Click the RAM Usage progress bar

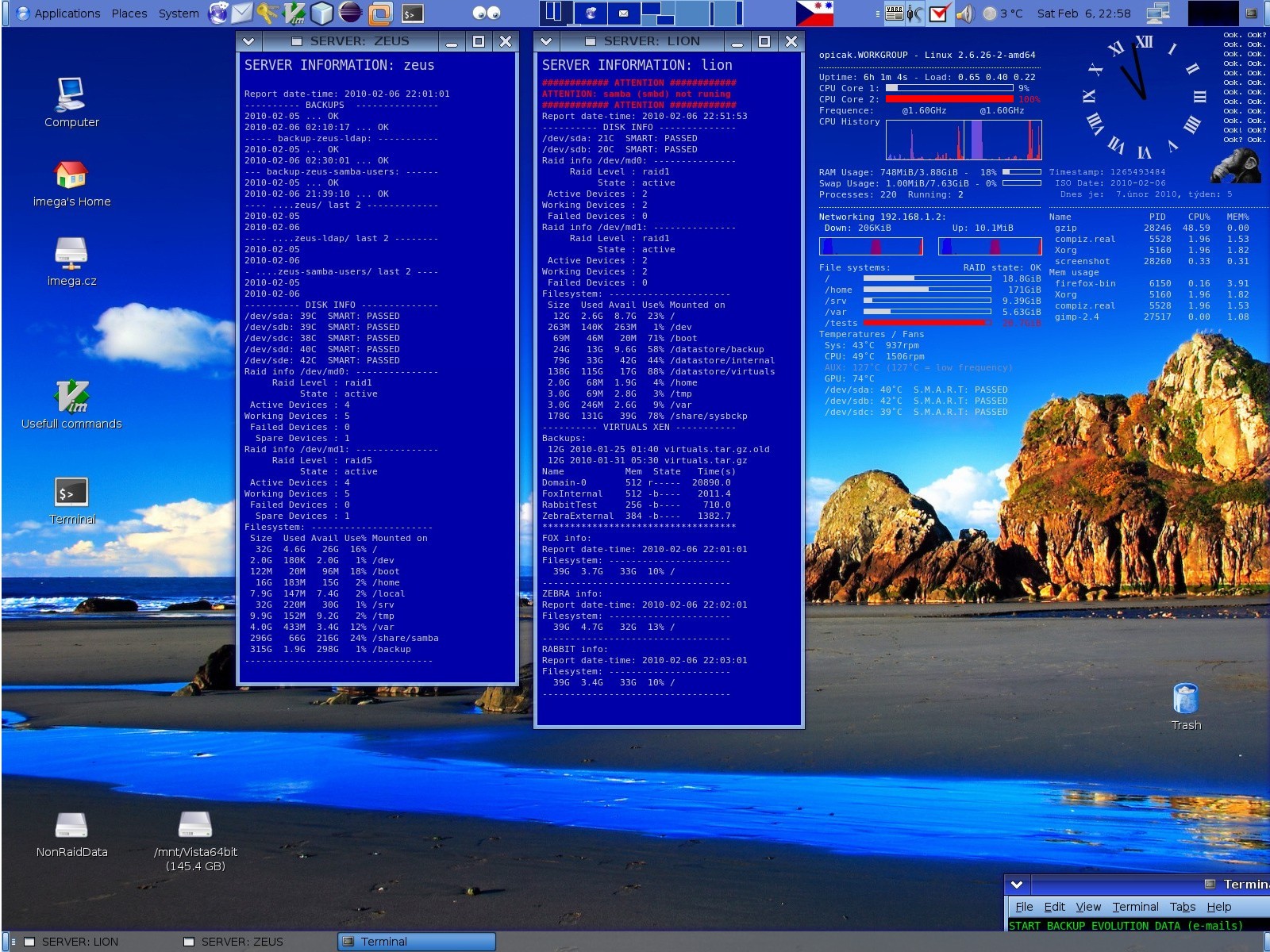[1022, 172]
